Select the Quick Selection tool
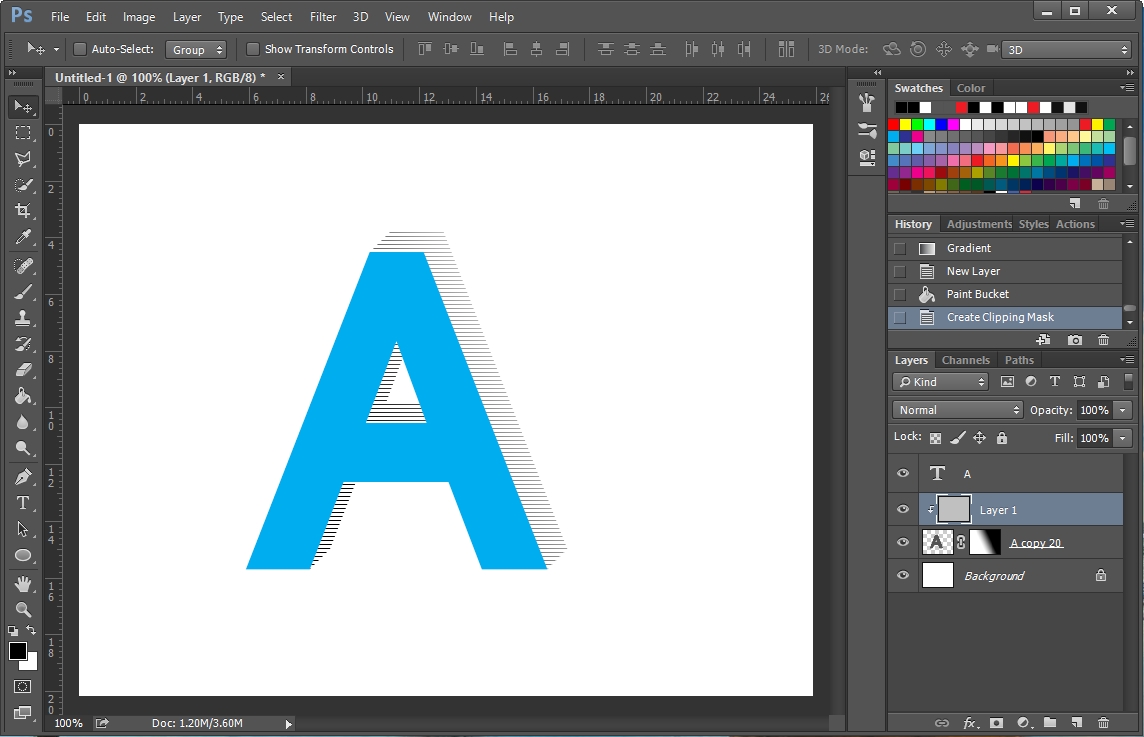The image size is (1144, 737). click(x=23, y=185)
